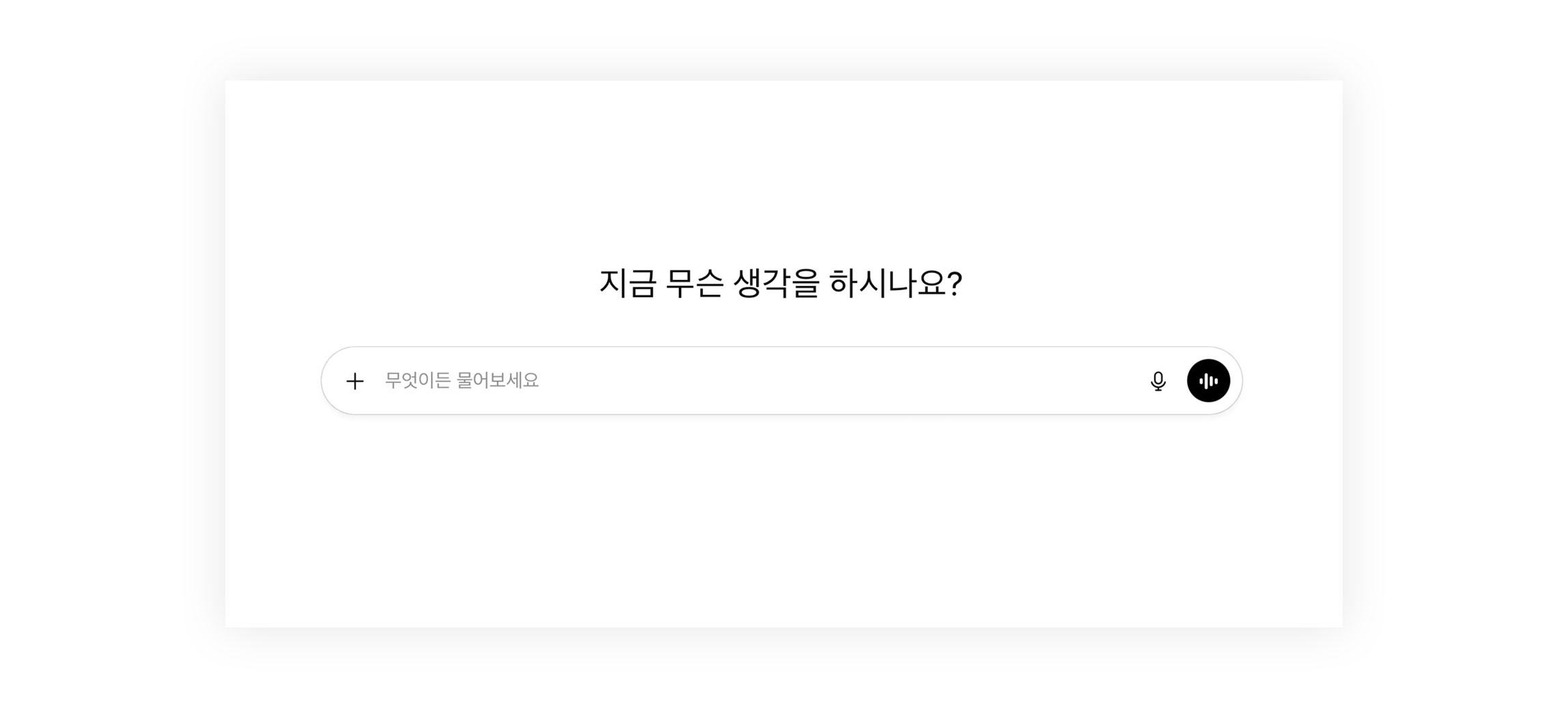Click the heading '지금 무슨 생각을 하시나요?'
The height and width of the screenshot is (706, 1568).
781,283
